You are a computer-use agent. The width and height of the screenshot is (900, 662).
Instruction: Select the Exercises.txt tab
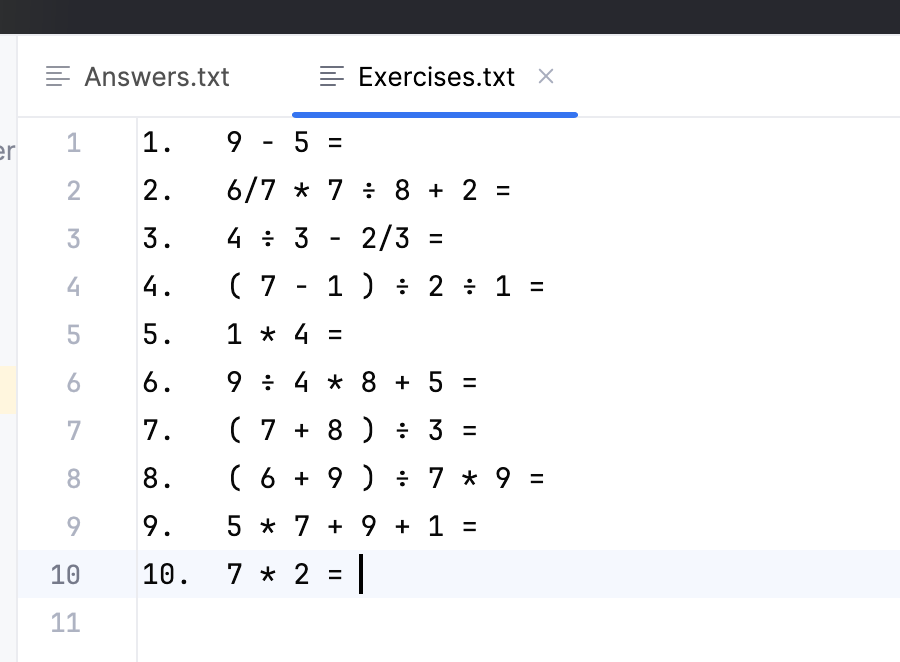pos(436,77)
